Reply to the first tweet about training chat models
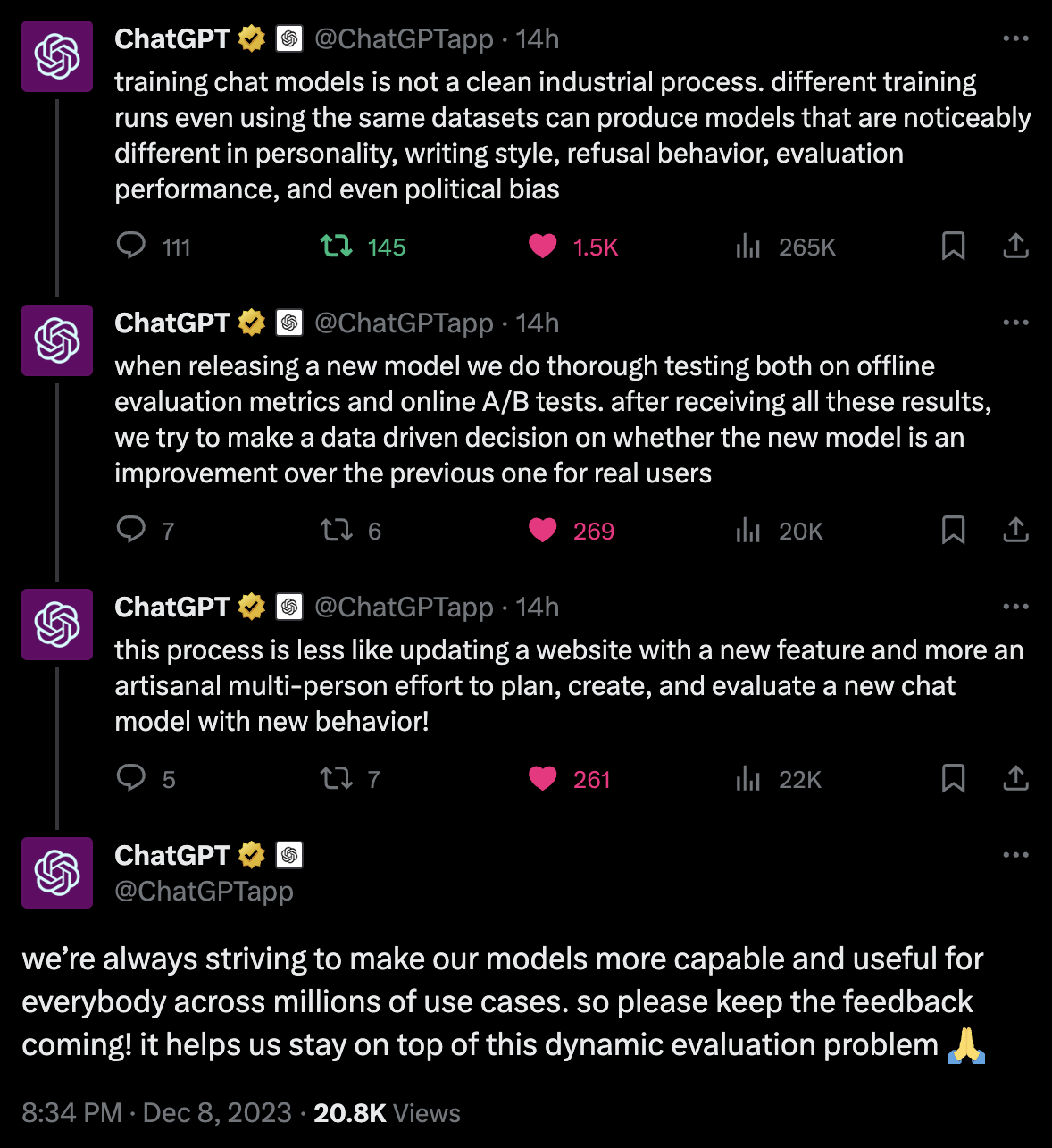The height and width of the screenshot is (1148, 1052). point(131,247)
